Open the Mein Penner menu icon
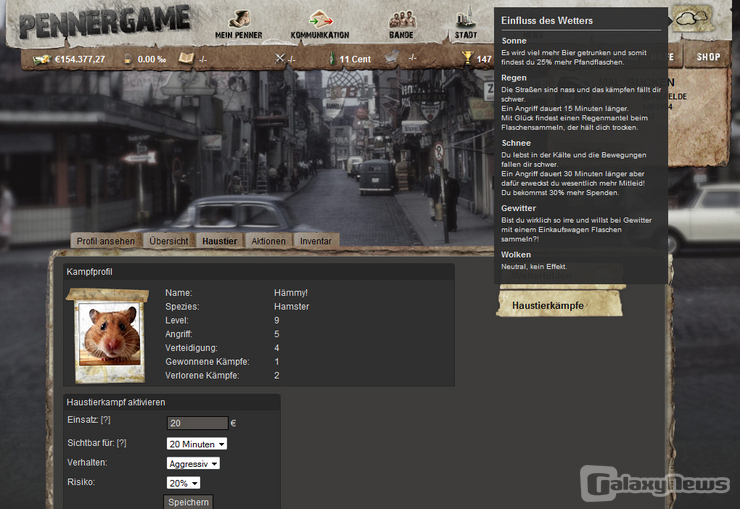This screenshot has width=740, height=509. click(x=239, y=19)
